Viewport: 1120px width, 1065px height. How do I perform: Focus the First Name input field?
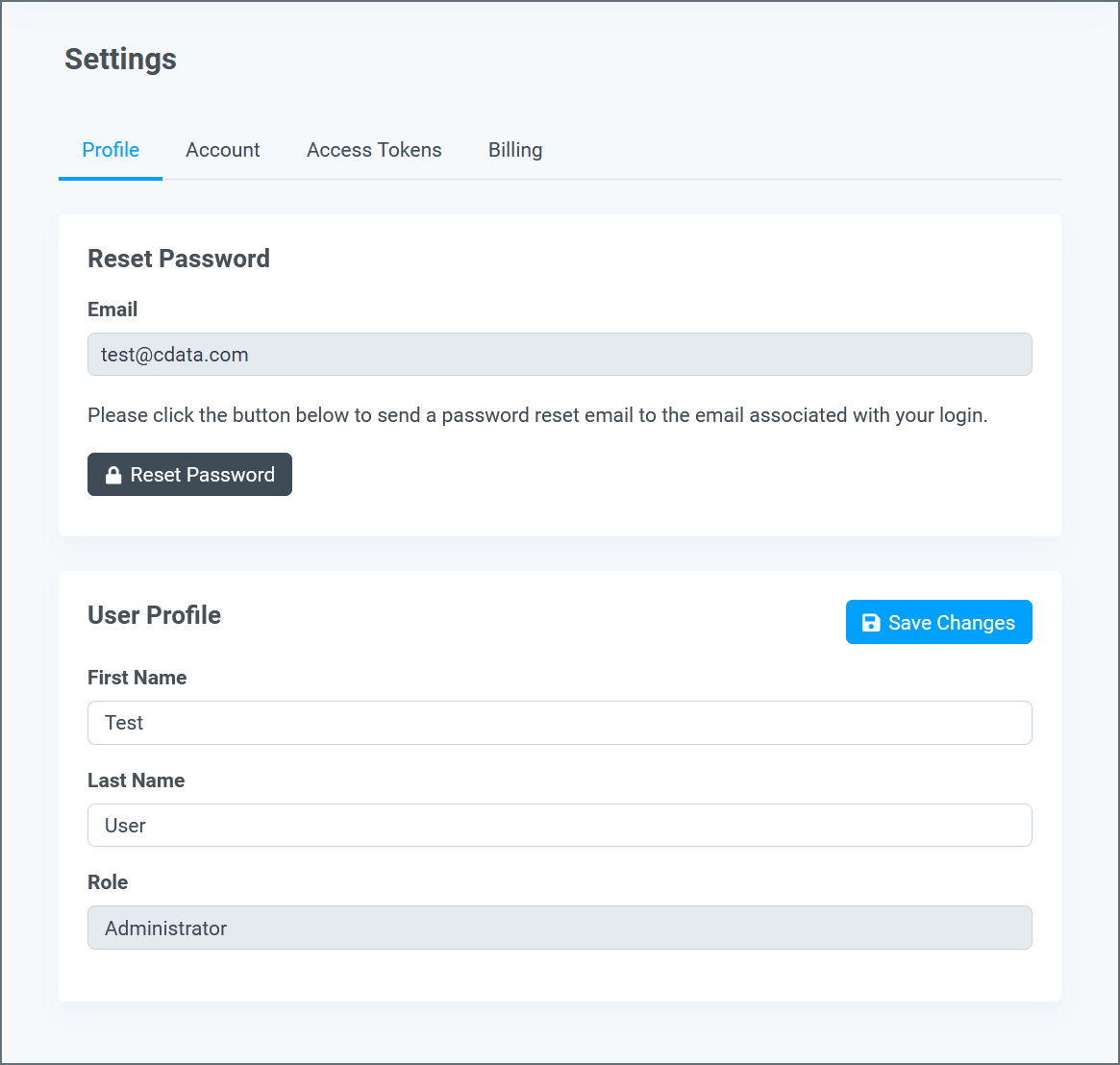click(560, 723)
